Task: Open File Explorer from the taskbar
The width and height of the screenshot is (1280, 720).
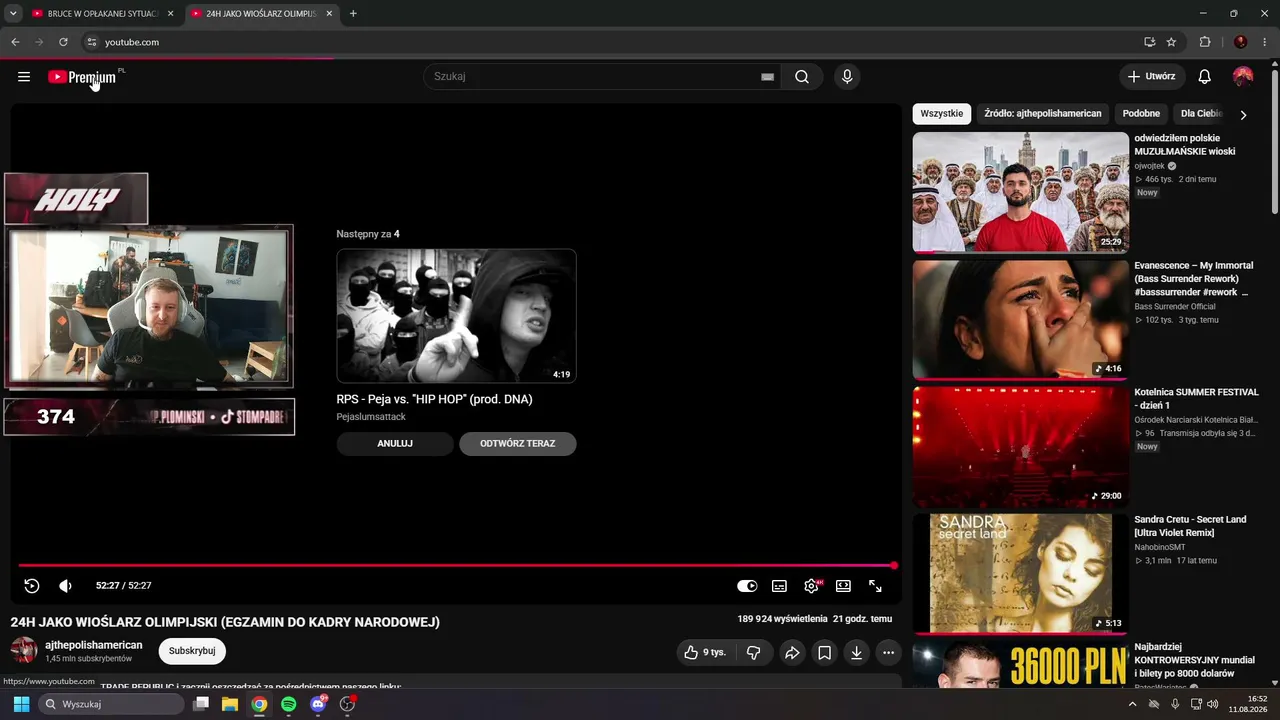Action: point(230,704)
